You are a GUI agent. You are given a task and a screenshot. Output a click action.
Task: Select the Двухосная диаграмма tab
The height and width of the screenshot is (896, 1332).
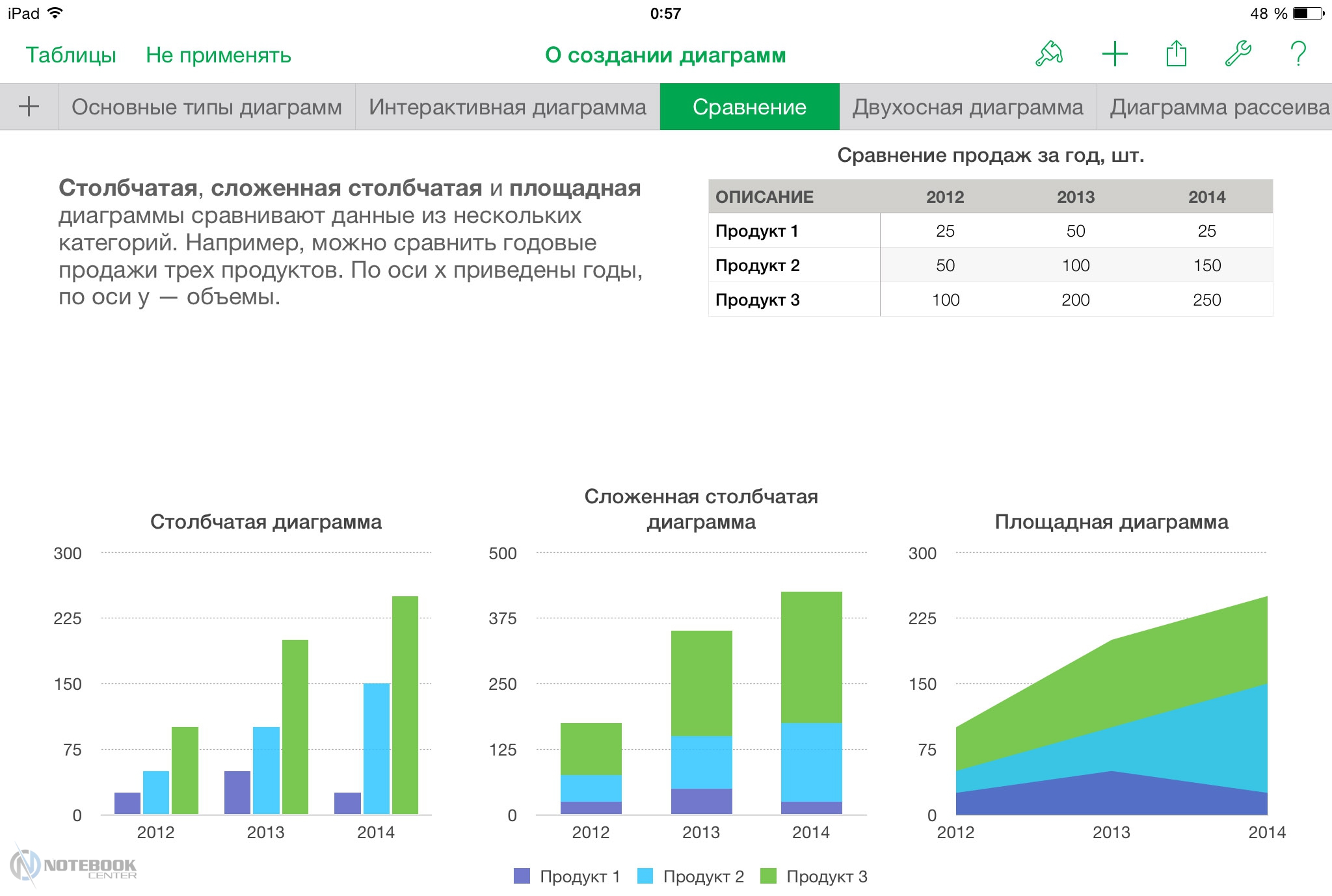pyautogui.click(x=967, y=107)
